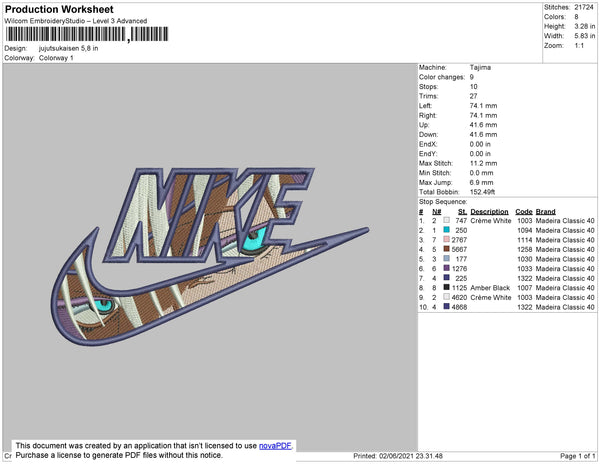600x464 pixels.
Task: Click the barcode below the worksheet title
Action: tap(87, 34)
